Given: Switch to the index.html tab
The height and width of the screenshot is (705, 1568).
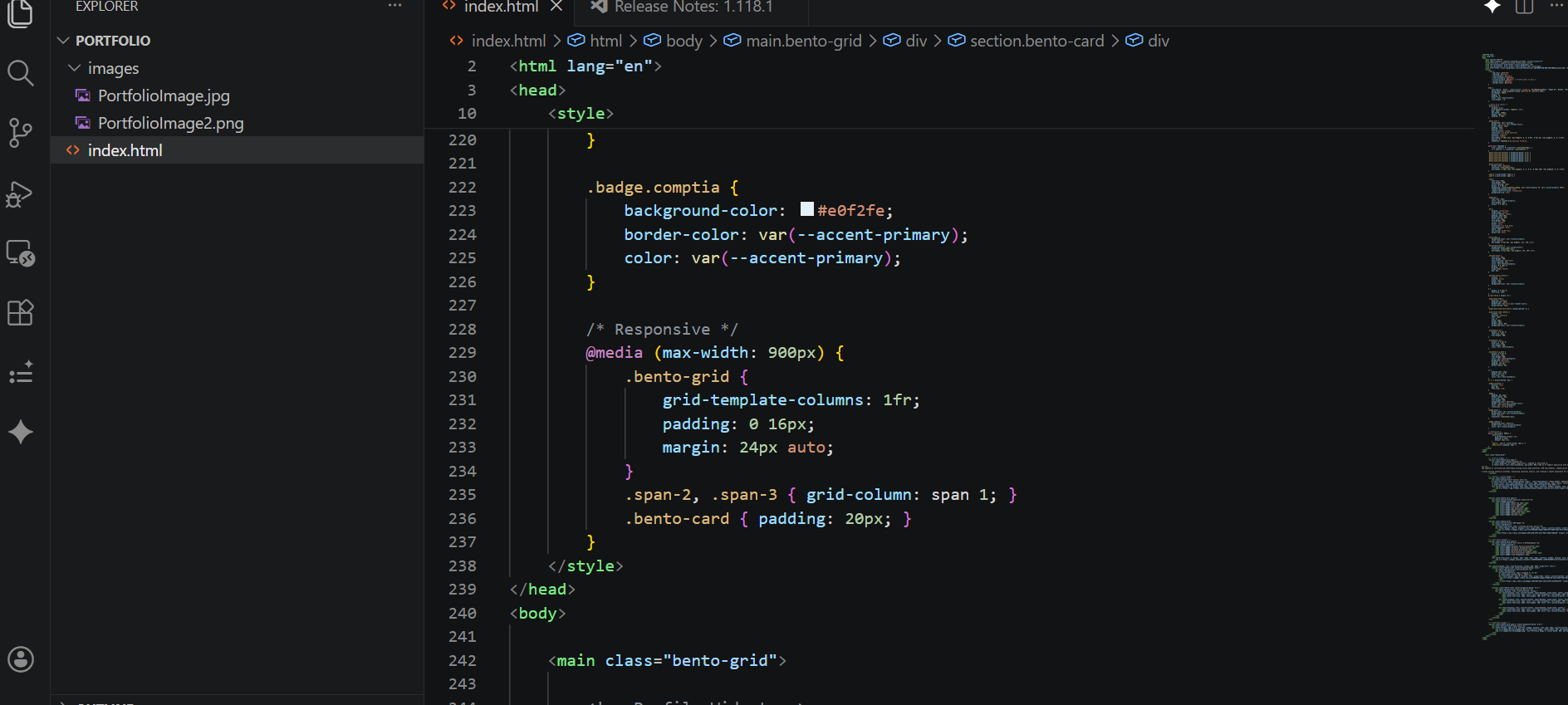Looking at the screenshot, I should pyautogui.click(x=501, y=7).
